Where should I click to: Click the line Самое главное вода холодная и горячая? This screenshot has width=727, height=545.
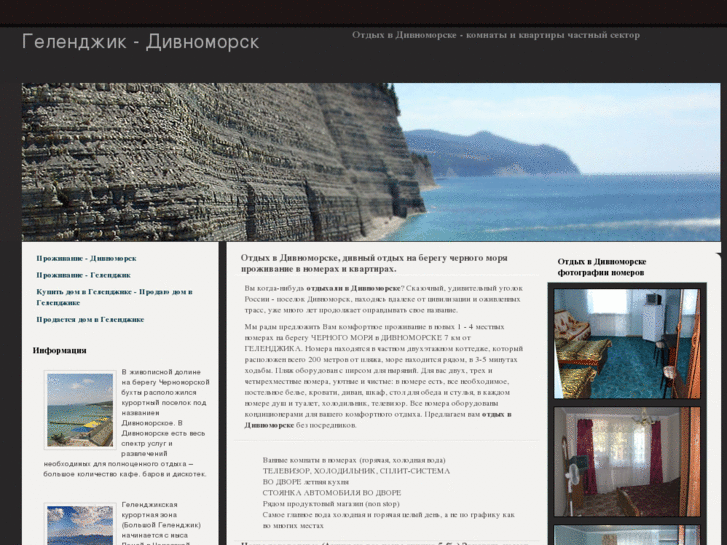click(x=389, y=520)
